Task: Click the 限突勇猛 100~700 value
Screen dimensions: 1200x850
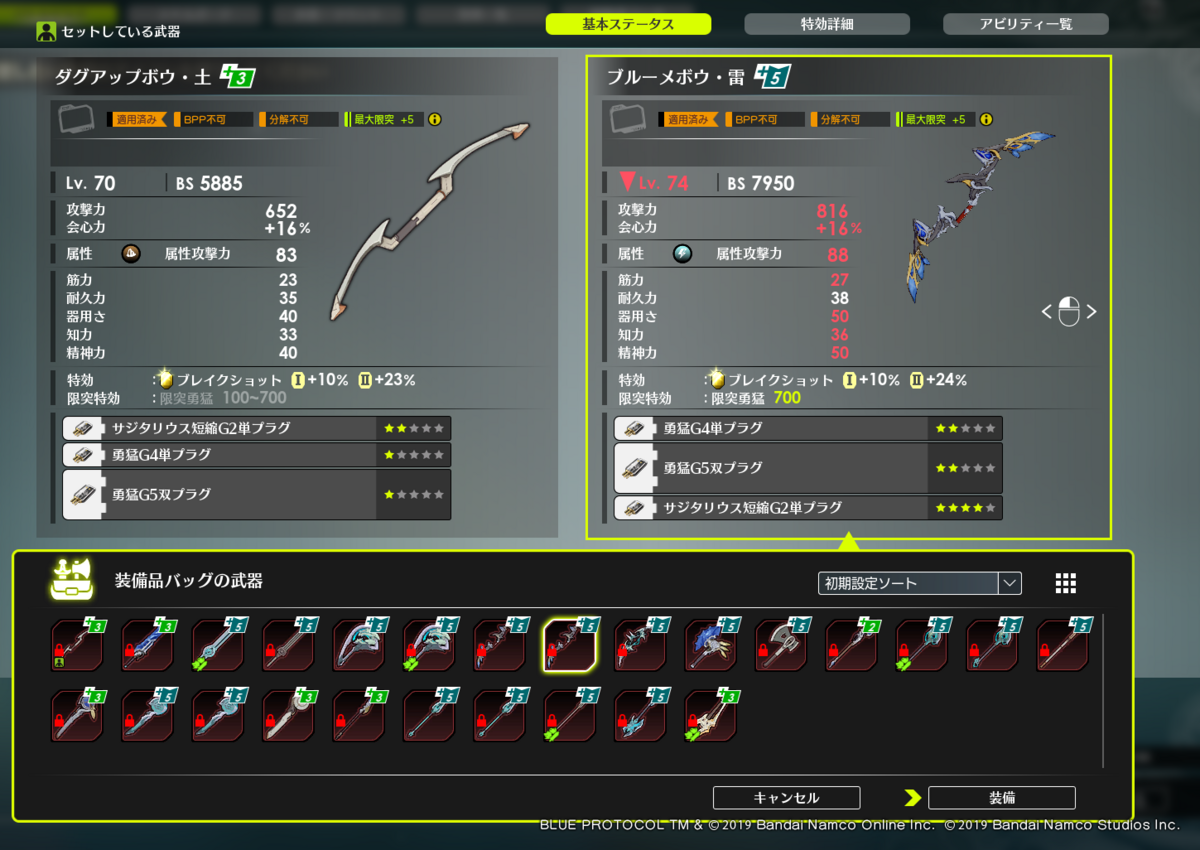Action: point(254,398)
